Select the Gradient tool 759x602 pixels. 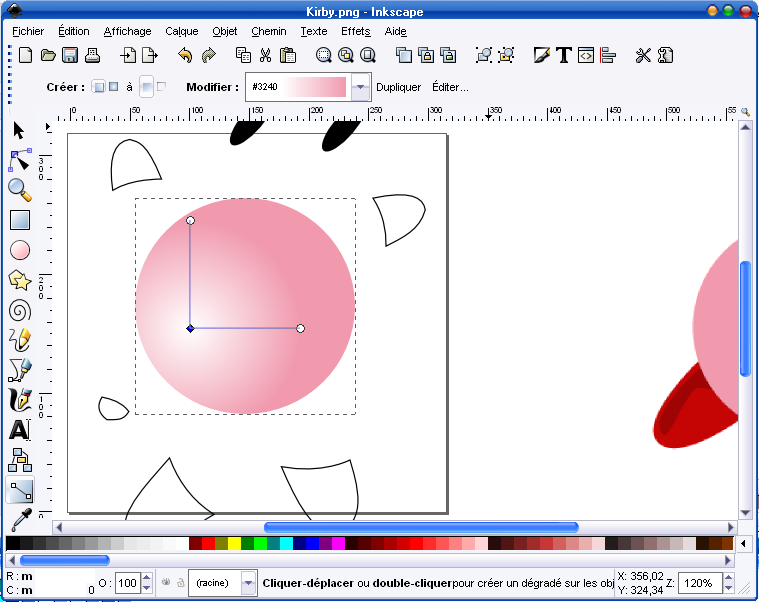pyautogui.click(x=21, y=490)
